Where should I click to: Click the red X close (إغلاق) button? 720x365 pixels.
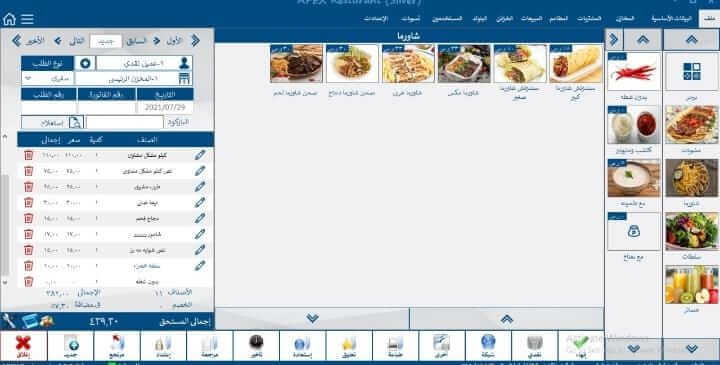coord(23,346)
